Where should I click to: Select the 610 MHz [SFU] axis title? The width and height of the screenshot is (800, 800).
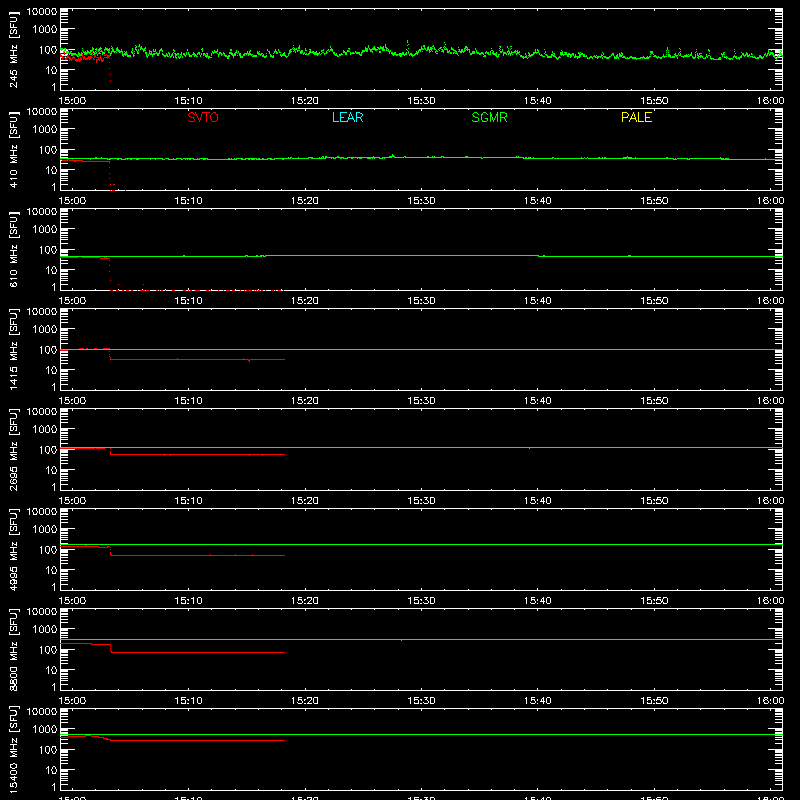(13, 249)
